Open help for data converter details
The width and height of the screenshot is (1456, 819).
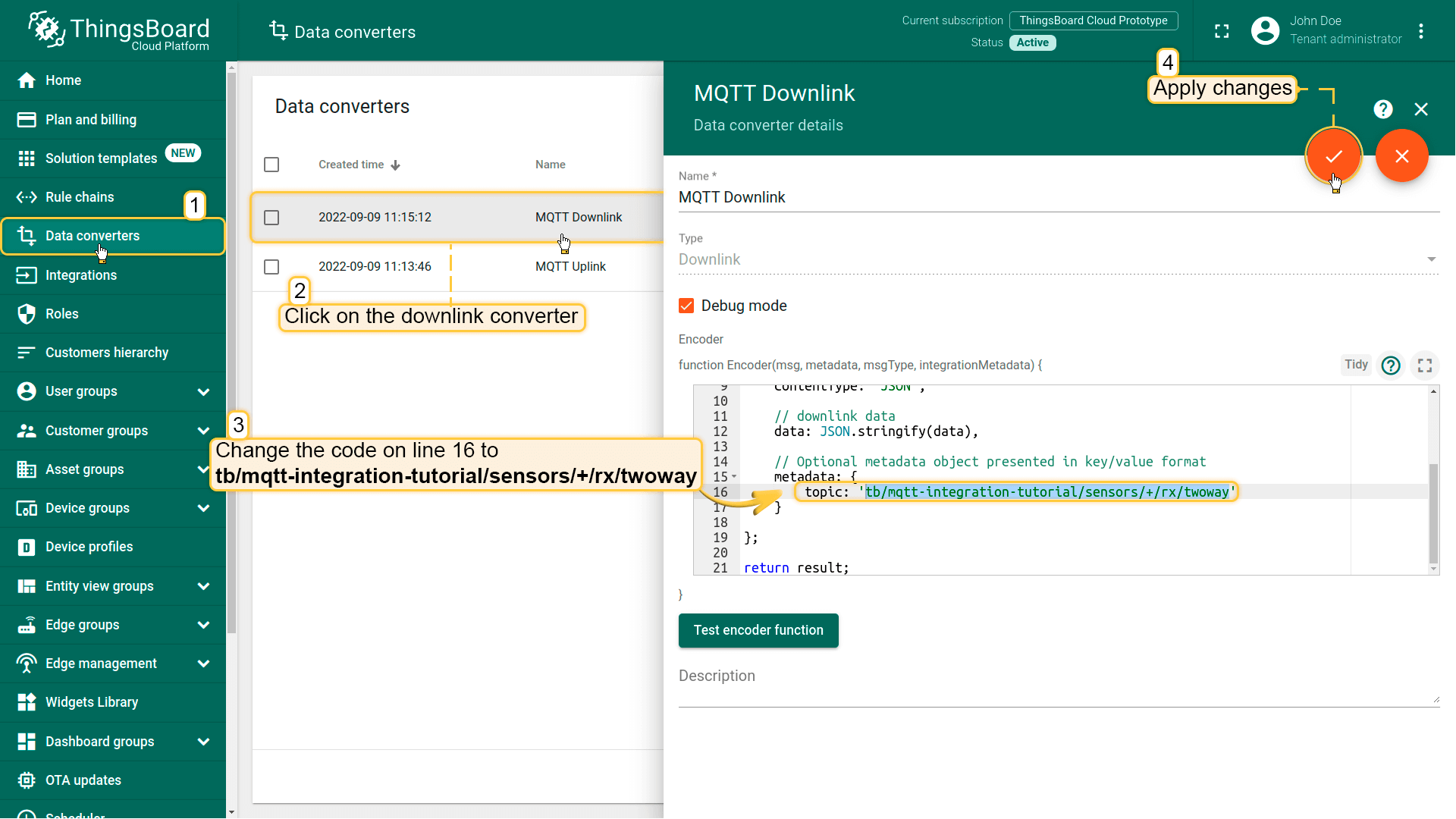1382,109
